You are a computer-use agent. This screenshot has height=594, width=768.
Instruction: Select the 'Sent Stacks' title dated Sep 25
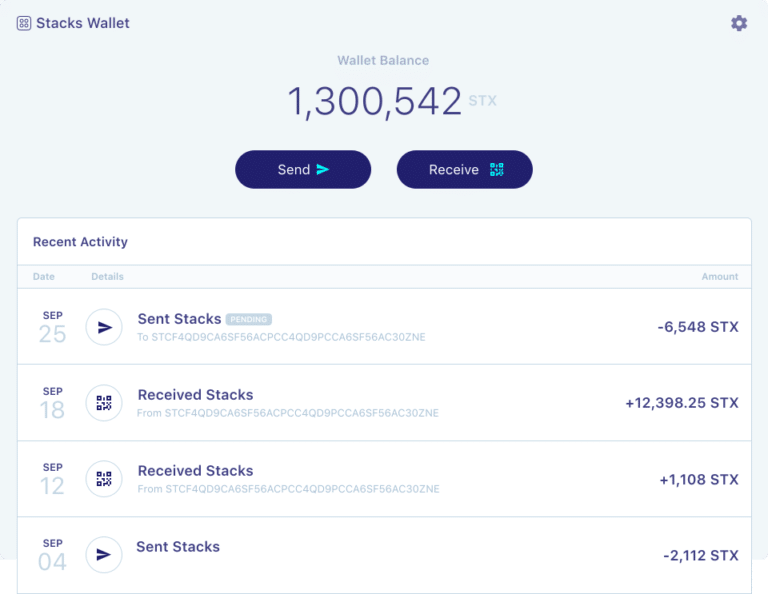pos(179,319)
